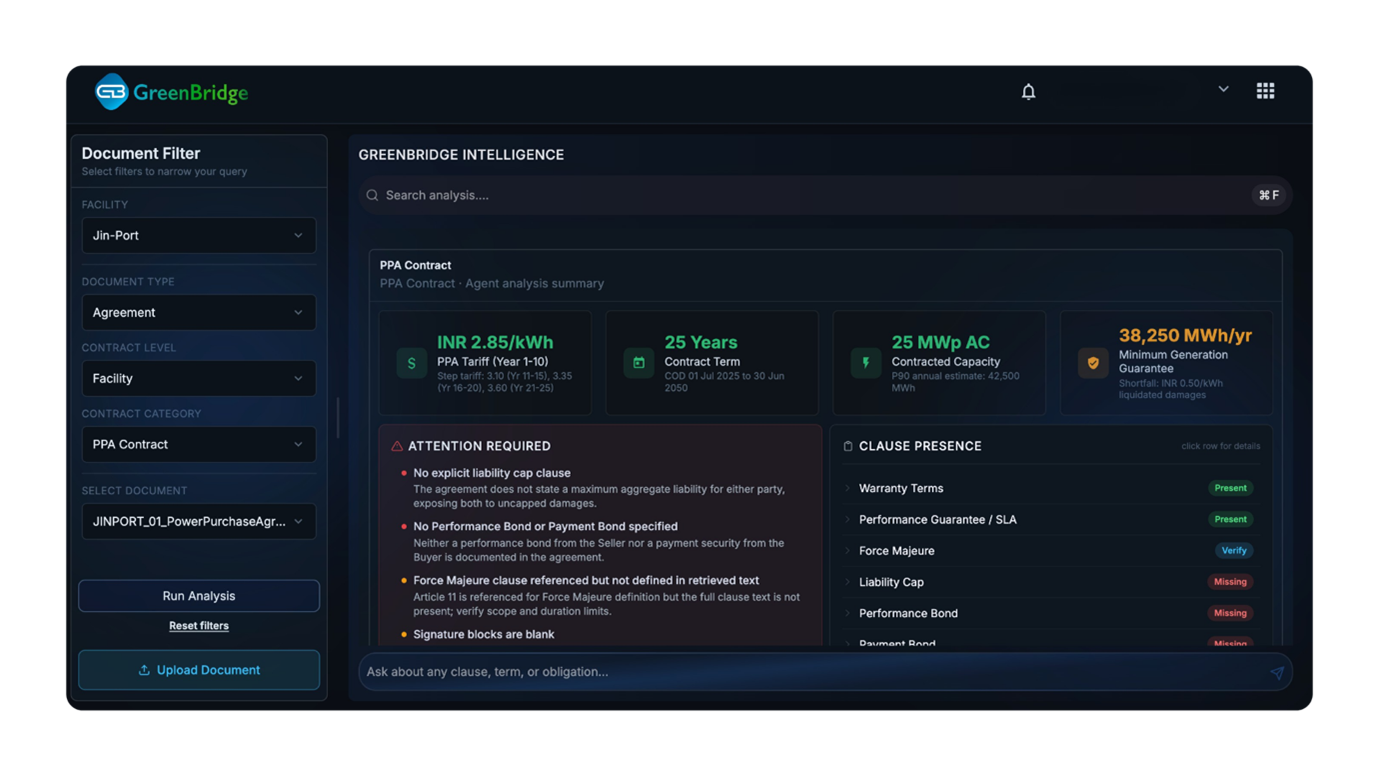Click the Present badge for Performance Guarantee

(1230, 519)
